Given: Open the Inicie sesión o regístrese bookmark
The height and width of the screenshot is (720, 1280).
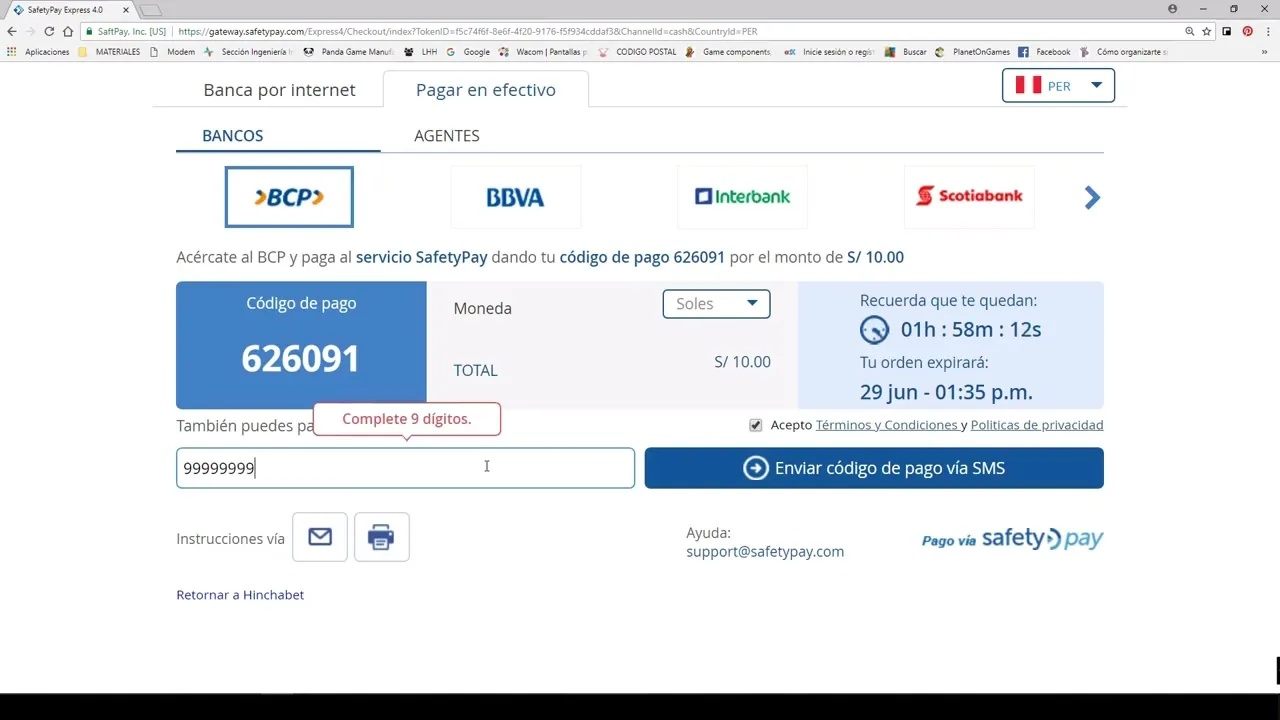Looking at the screenshot, I should [828, 52].
